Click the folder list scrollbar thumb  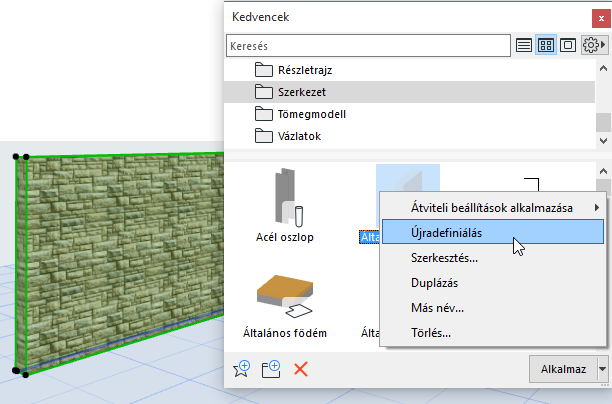click(x=603, y=122)
